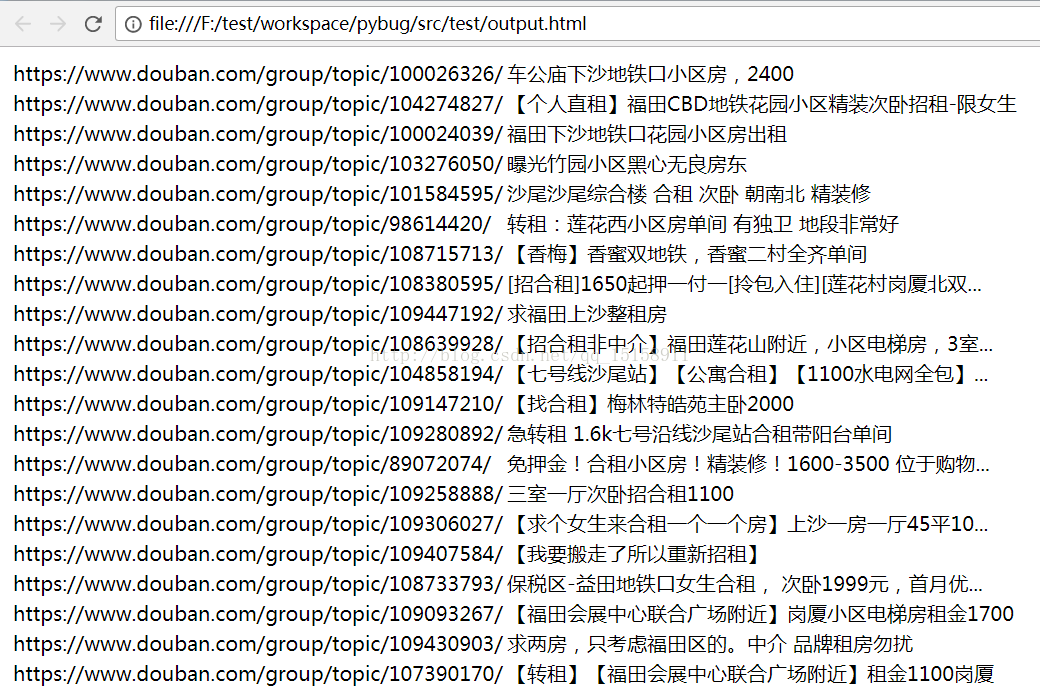The height and width of the screenshot is (688, 1040).
Task: Open link for topic 109258888
Action: coord(258,494)
